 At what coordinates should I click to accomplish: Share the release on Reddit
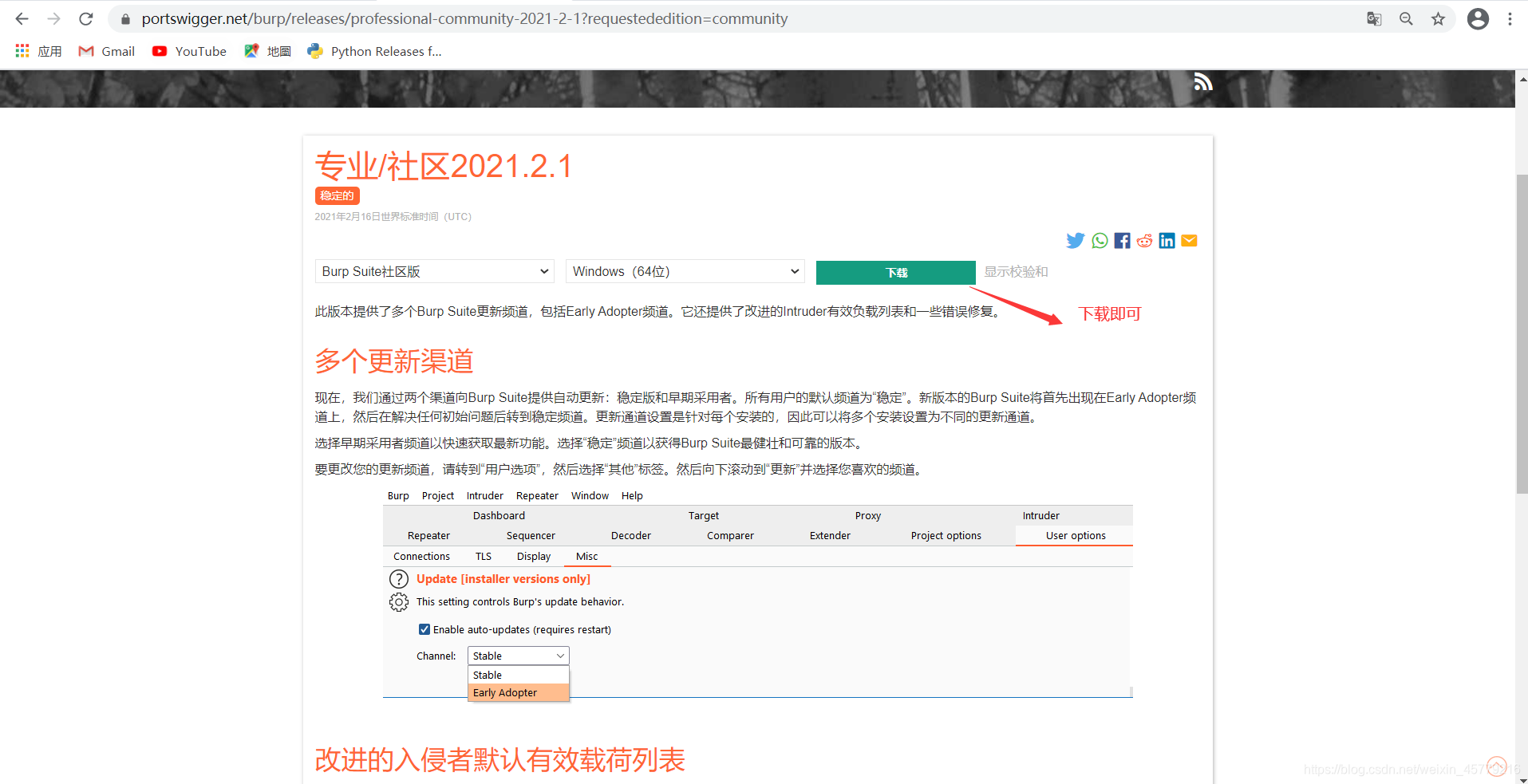click(1144, 240)
